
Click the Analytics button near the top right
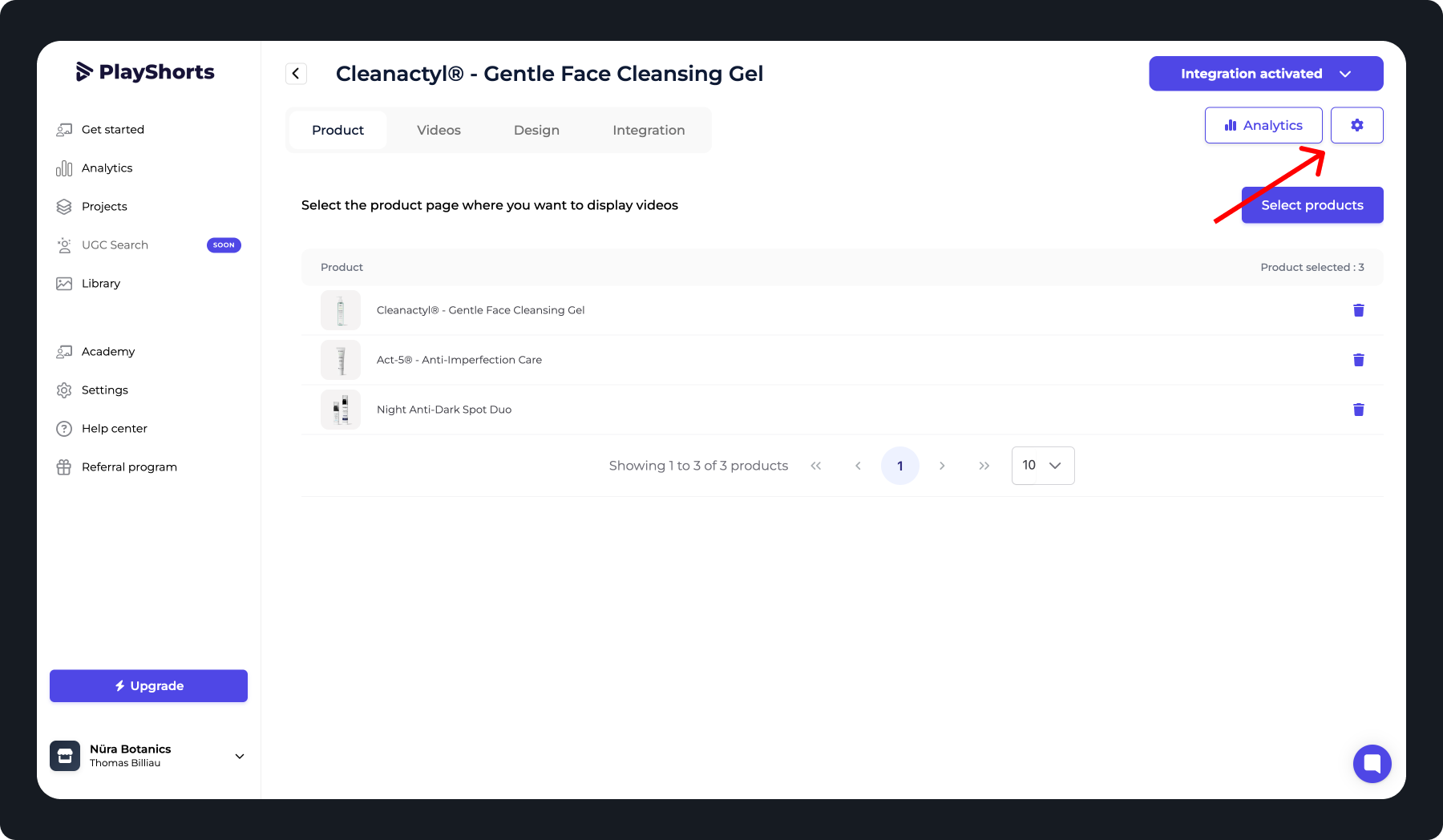point(1263,126)
